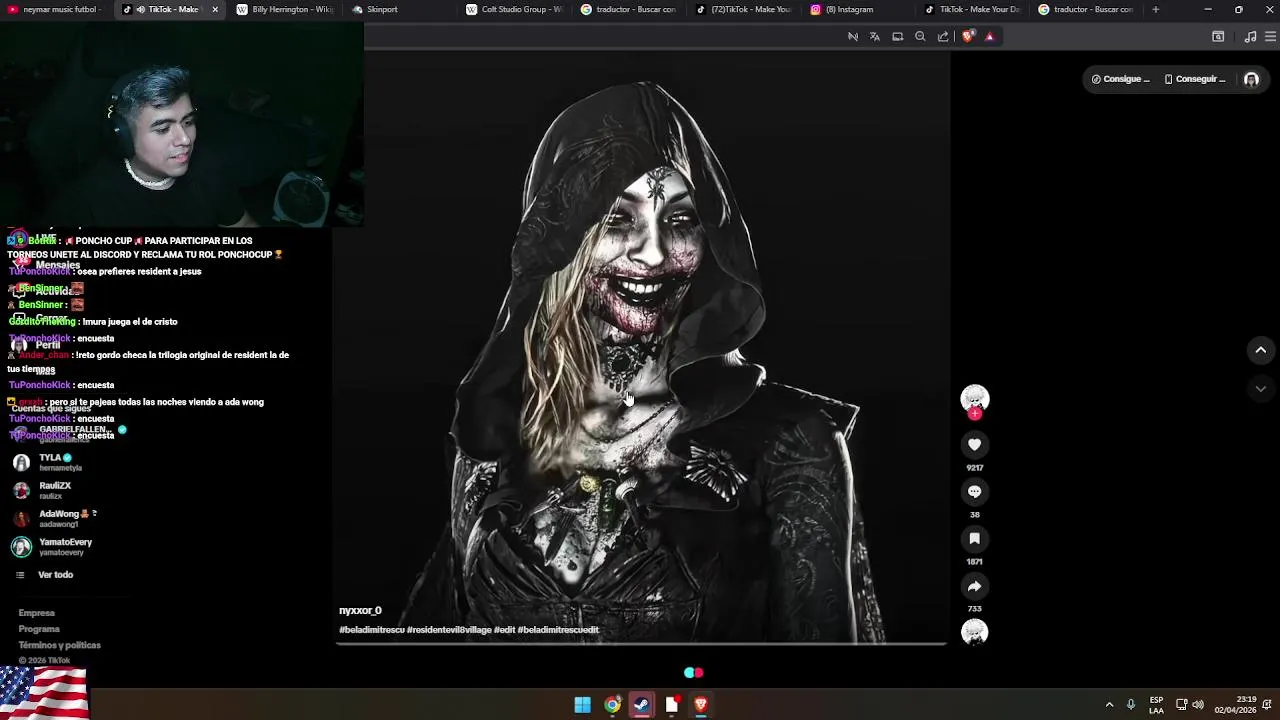This screenshot has width=1280, height=720.
Task: Click the #residentevil8village hashtag
Action: (449, 630)
